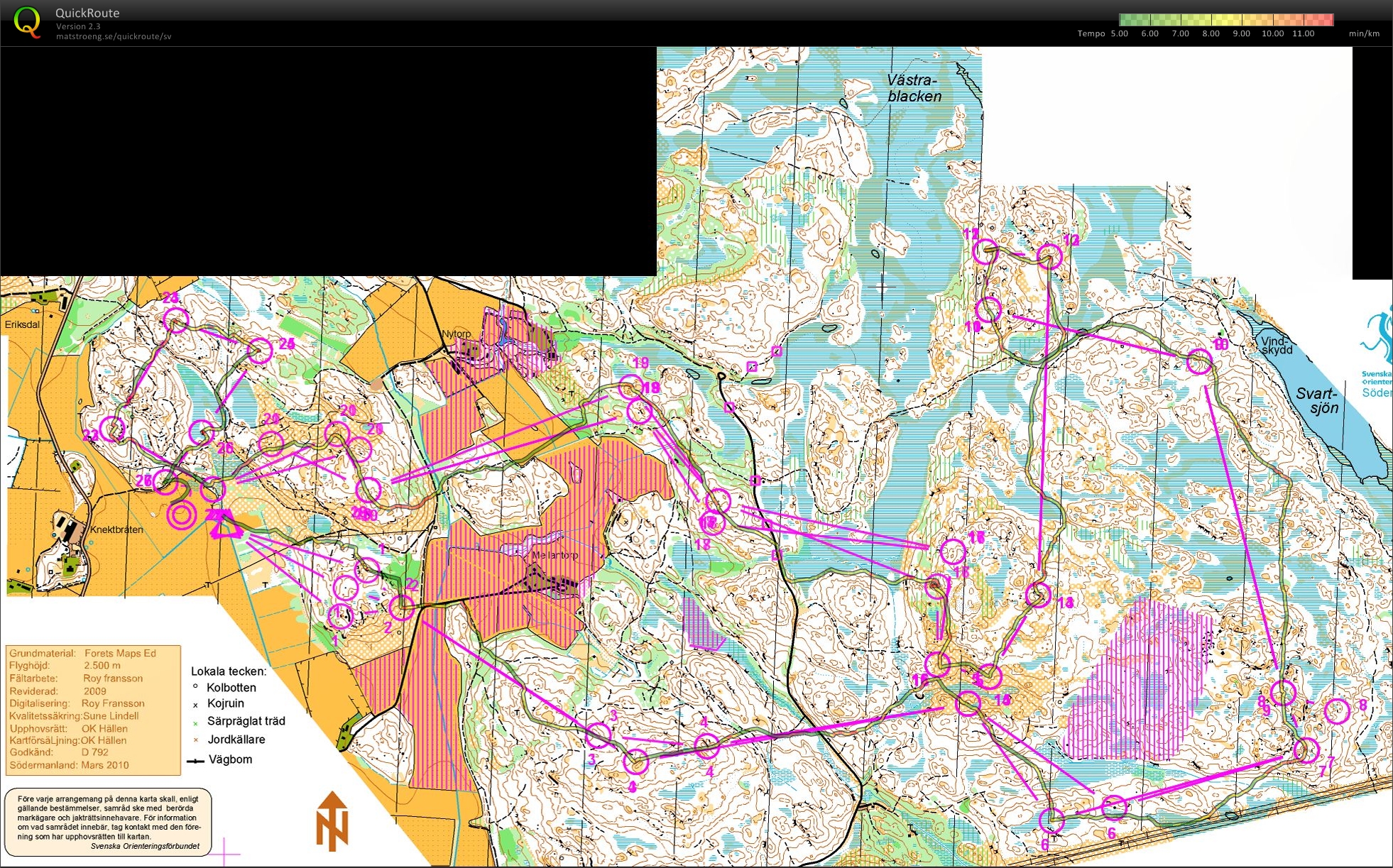Select the 10.00 tempo value

(x=1272, y=33)
